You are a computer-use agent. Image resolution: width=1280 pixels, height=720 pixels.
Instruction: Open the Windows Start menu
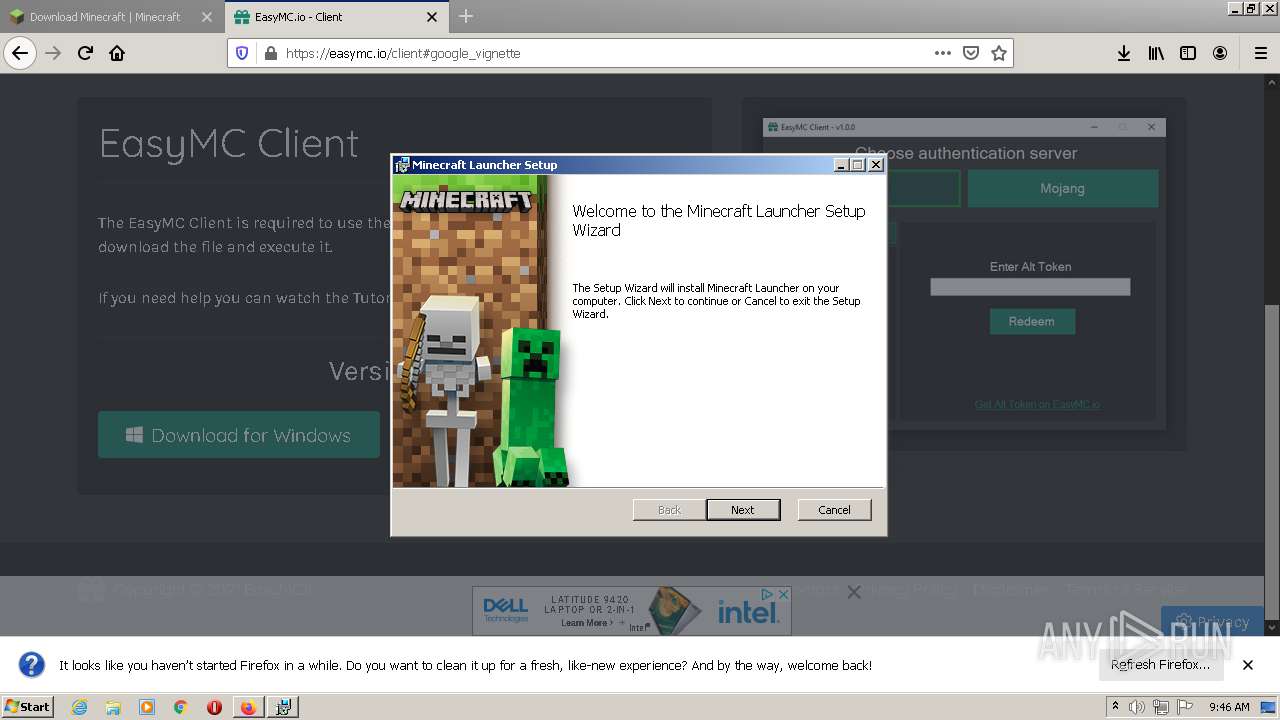click(x=28, y=706)
